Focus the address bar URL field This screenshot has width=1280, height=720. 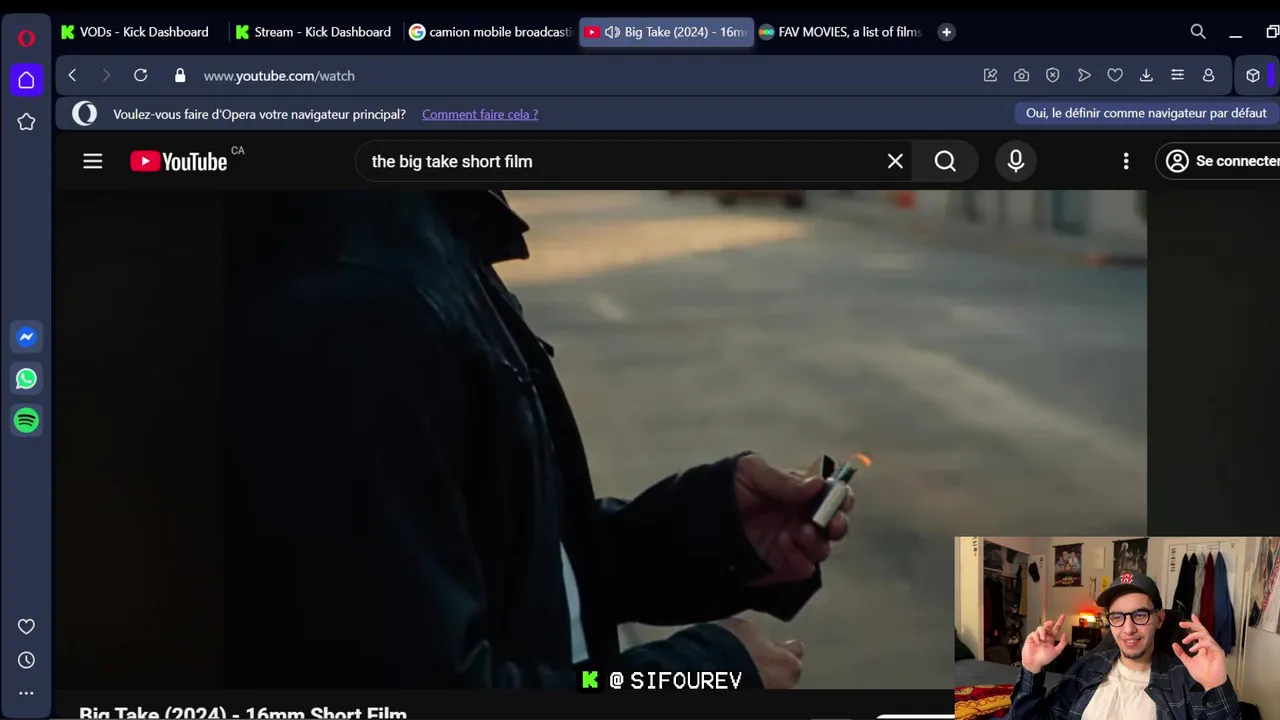(580, 75)
